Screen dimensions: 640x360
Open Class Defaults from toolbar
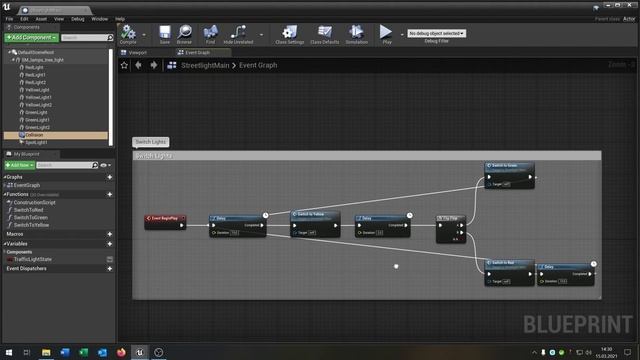(324, 33)
